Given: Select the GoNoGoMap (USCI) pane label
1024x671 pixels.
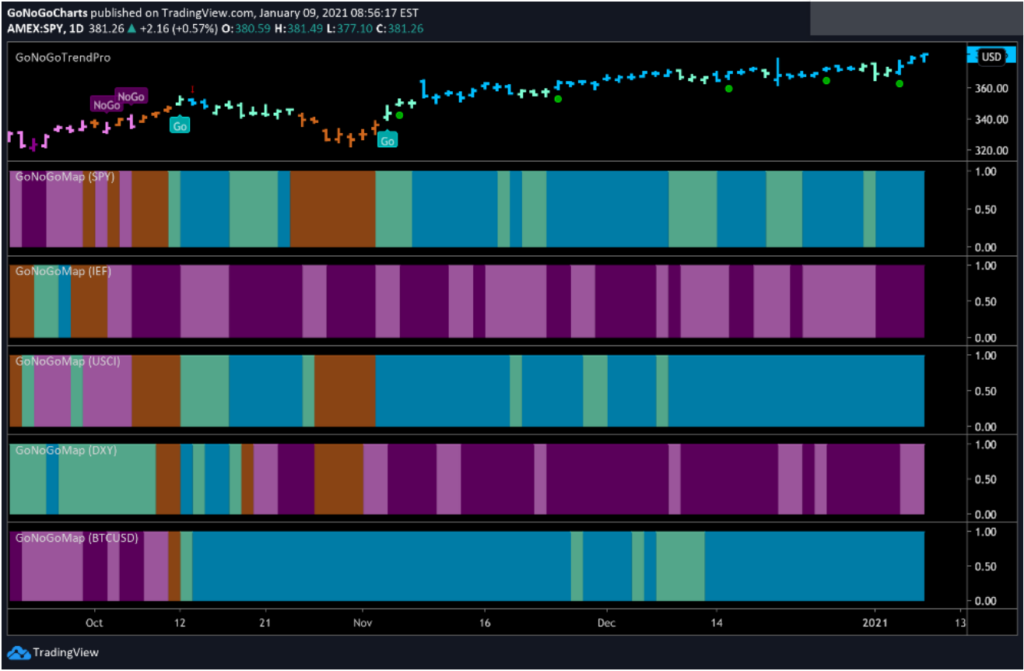Looking at the screenshot, I should coord(67,361).
